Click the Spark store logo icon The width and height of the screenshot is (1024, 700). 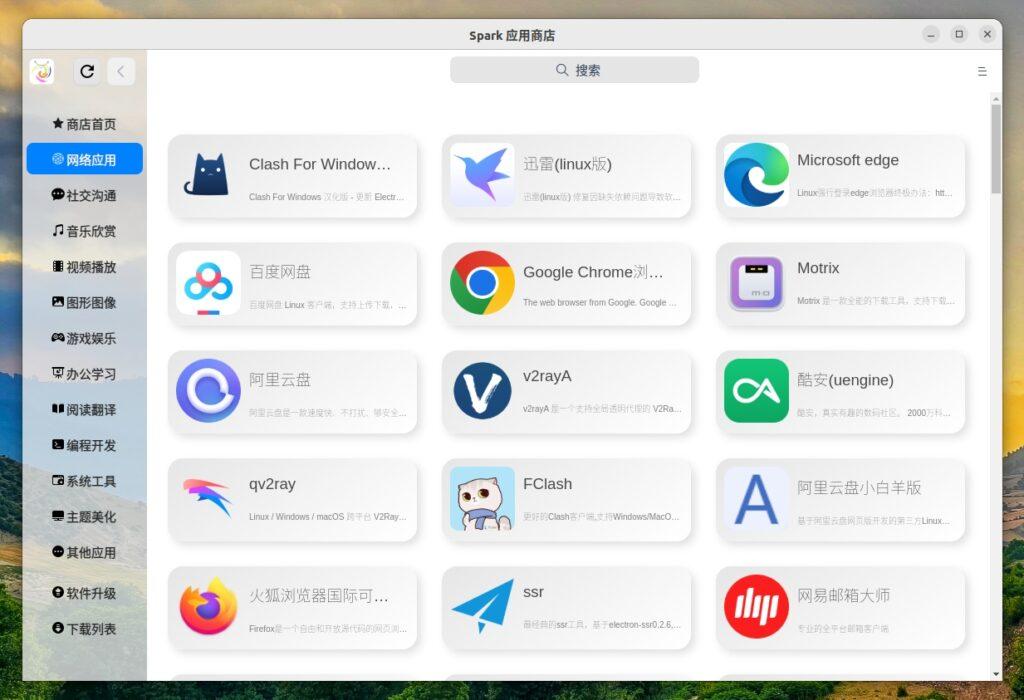click(42, 71)
